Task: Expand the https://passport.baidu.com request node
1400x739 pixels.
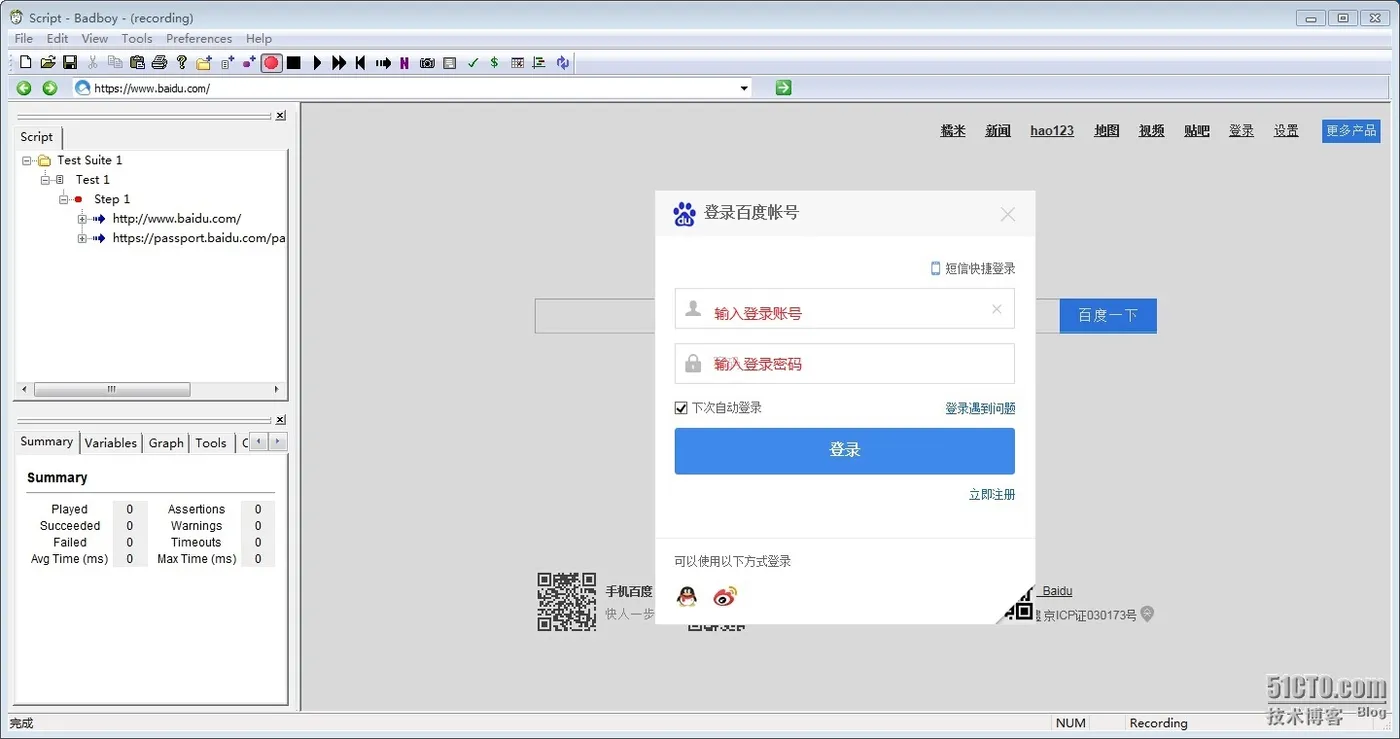Action: click(x=82, y=238)
